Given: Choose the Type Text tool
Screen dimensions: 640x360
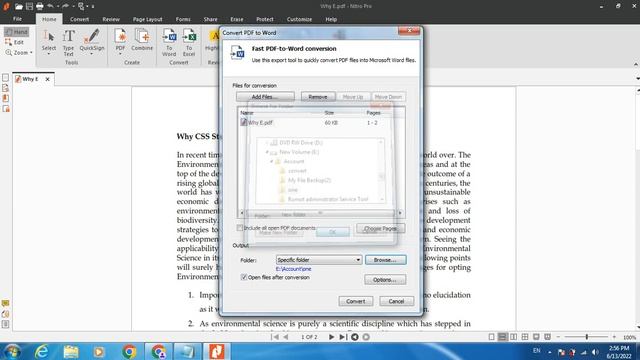Looking at the screenshot, I should click(69, 42).
